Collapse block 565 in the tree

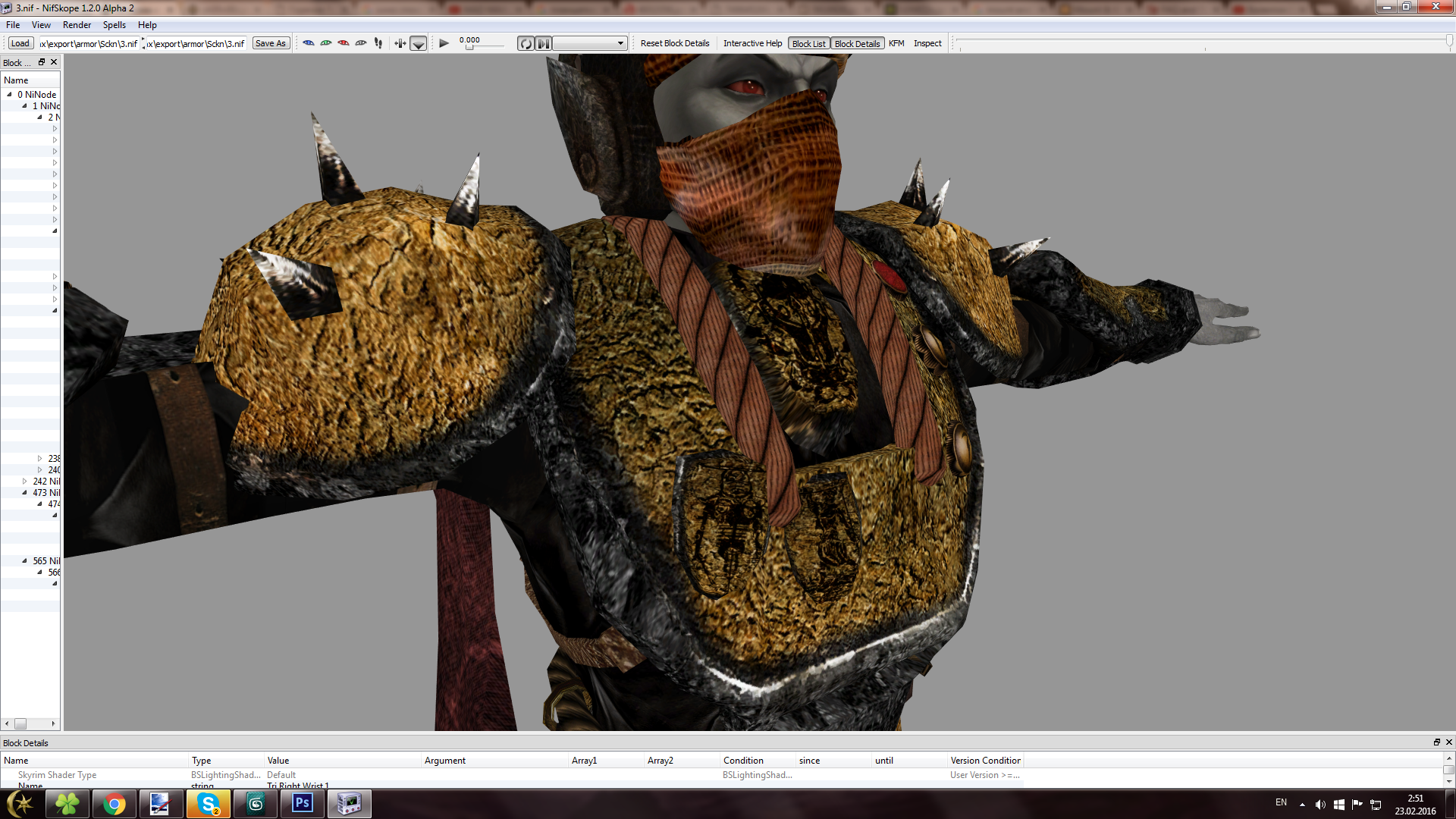[24, 561]
